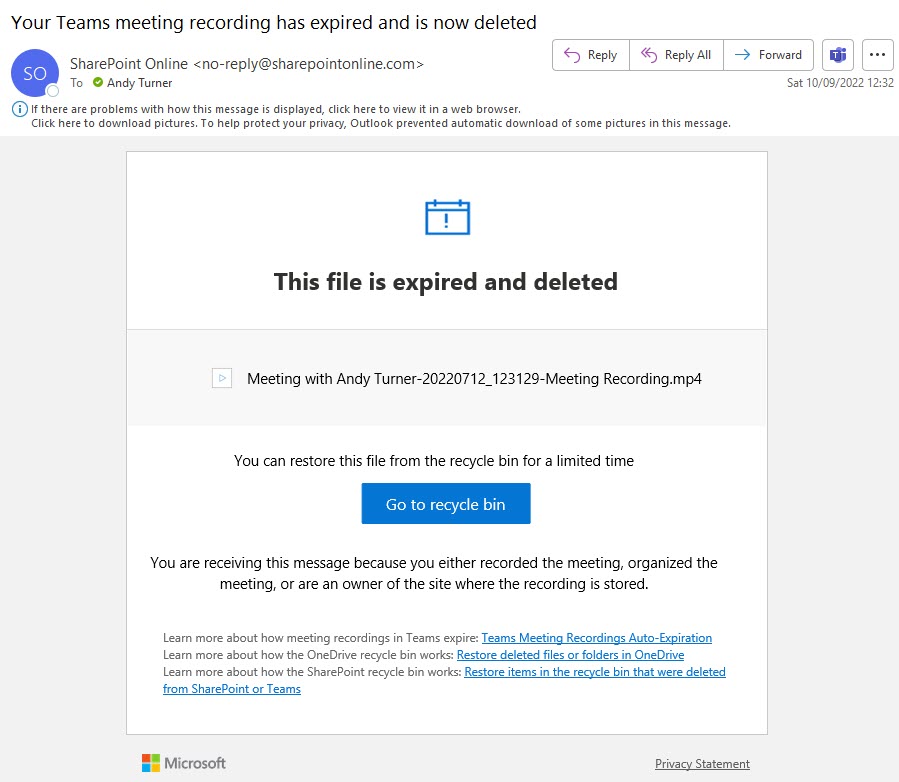Open the Meeting Recording.mp4 file name
Image resolution: width=899 pixels, height=782 pixels.
tap(474, 379)
